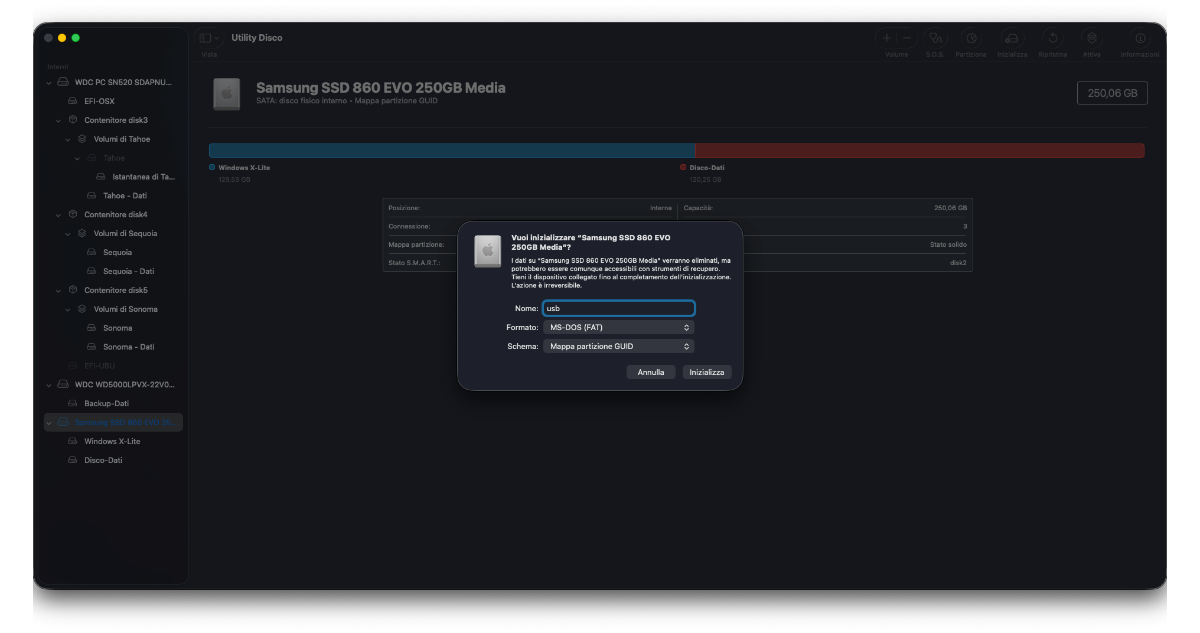Collapse the Volumi di Sonoma group
This screenshot has width=1200, height=633.
coord(68,310)
